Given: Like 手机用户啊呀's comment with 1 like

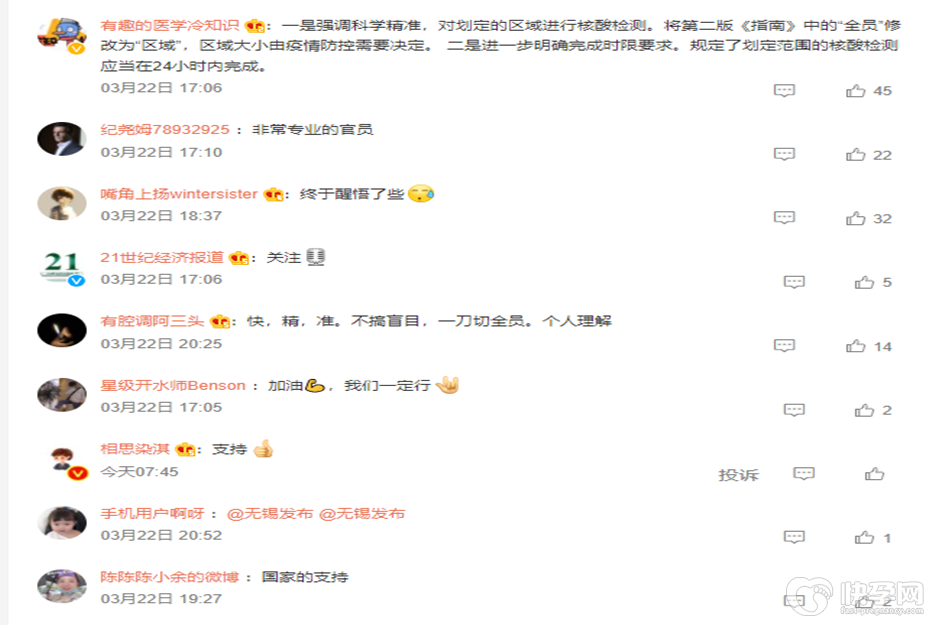Looking at the screenshot, I should pyautogui.click(x=864, y=538).
